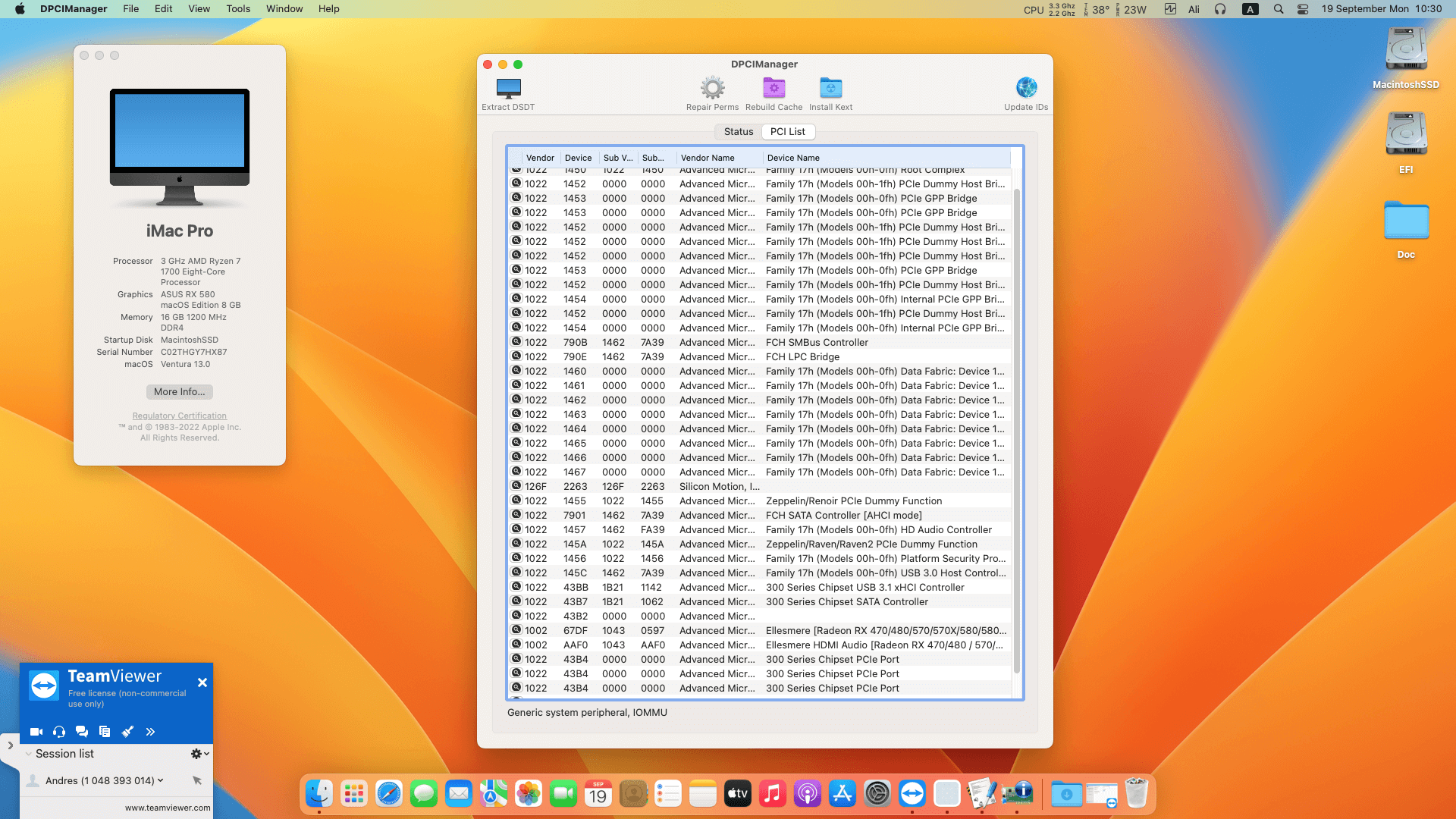The width and height of the screenshot is (1456, 819).
Task: Open TeamViewer chat bubbles icon
Action: [82, 732]
